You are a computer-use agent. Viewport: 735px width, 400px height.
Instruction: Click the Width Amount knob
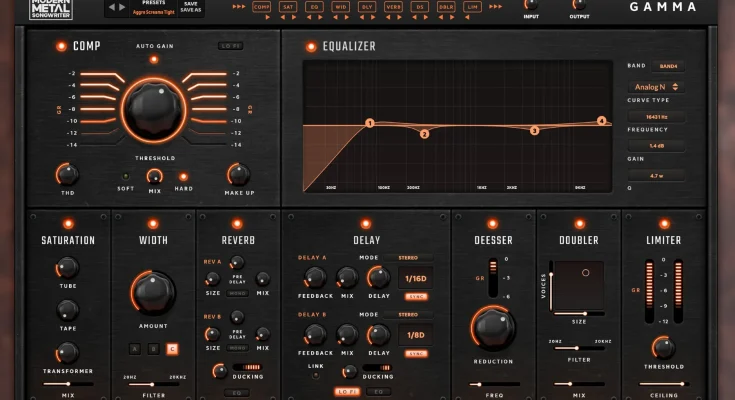[153, 292]
